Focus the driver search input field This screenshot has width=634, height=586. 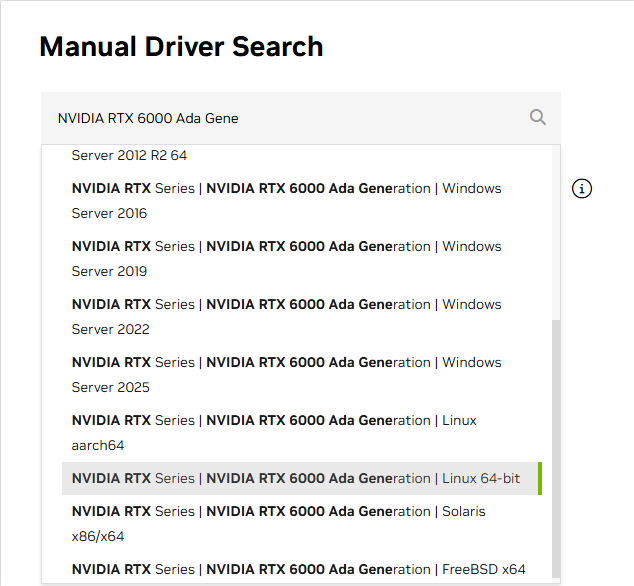point(301,118)
